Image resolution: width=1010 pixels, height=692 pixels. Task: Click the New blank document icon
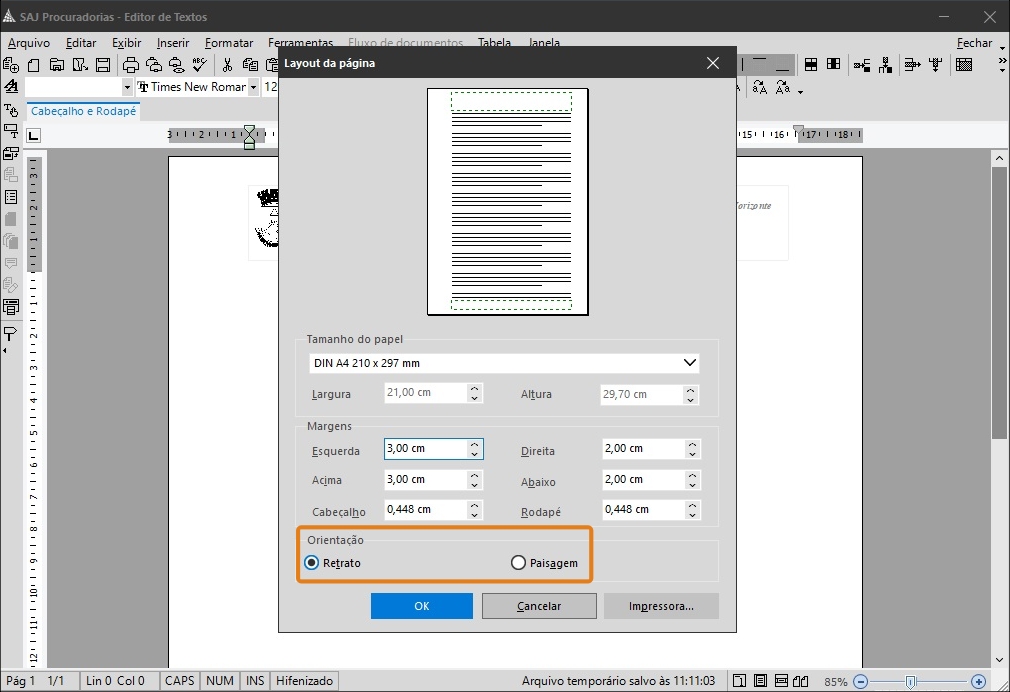pyautogui.click(x=34, y=65)
